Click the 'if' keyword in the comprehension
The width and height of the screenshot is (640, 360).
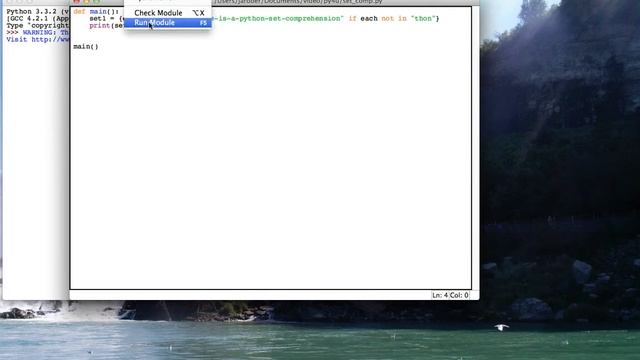[352, 18]
